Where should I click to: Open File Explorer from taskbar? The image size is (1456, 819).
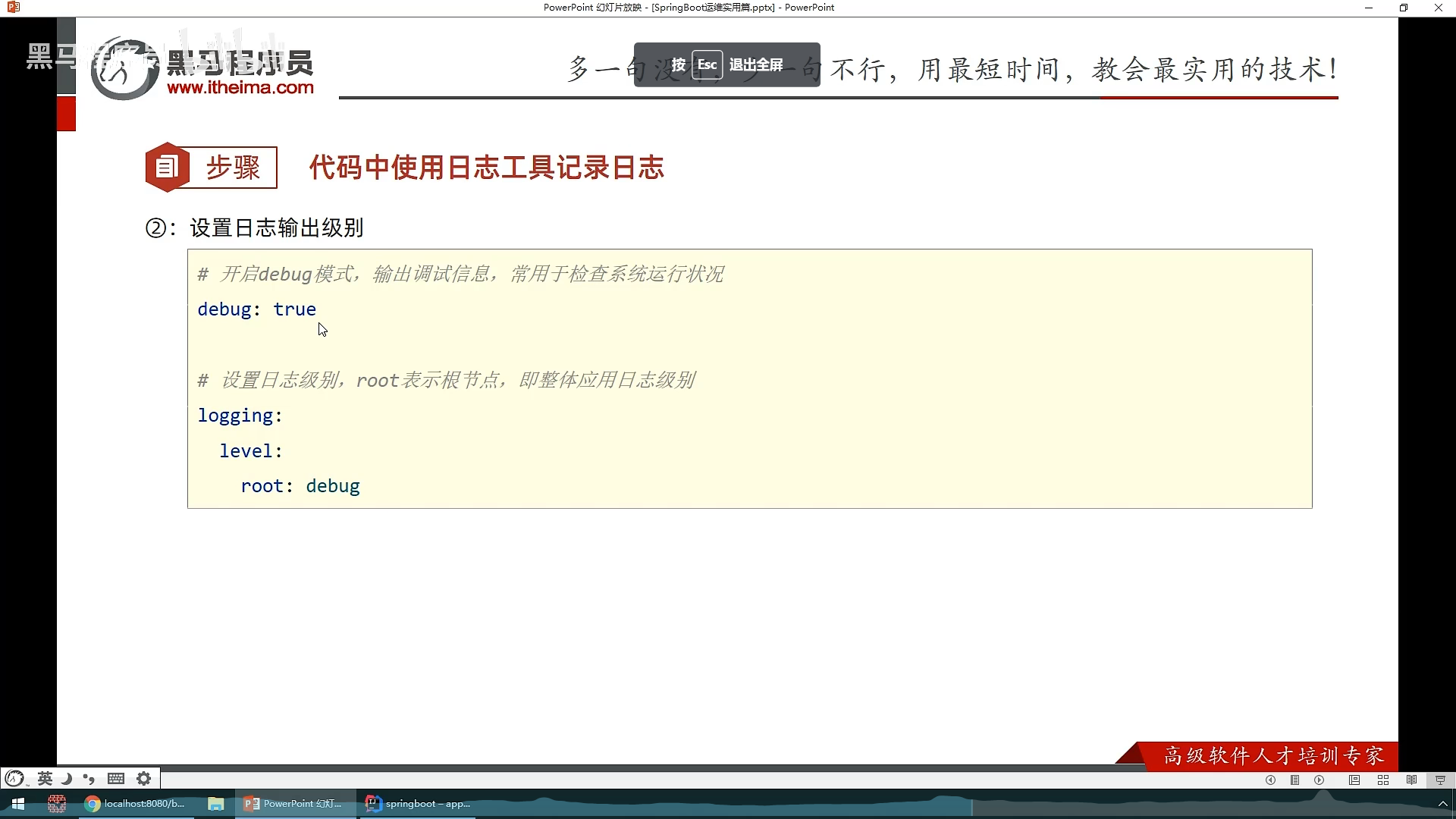tap(216, 804)
